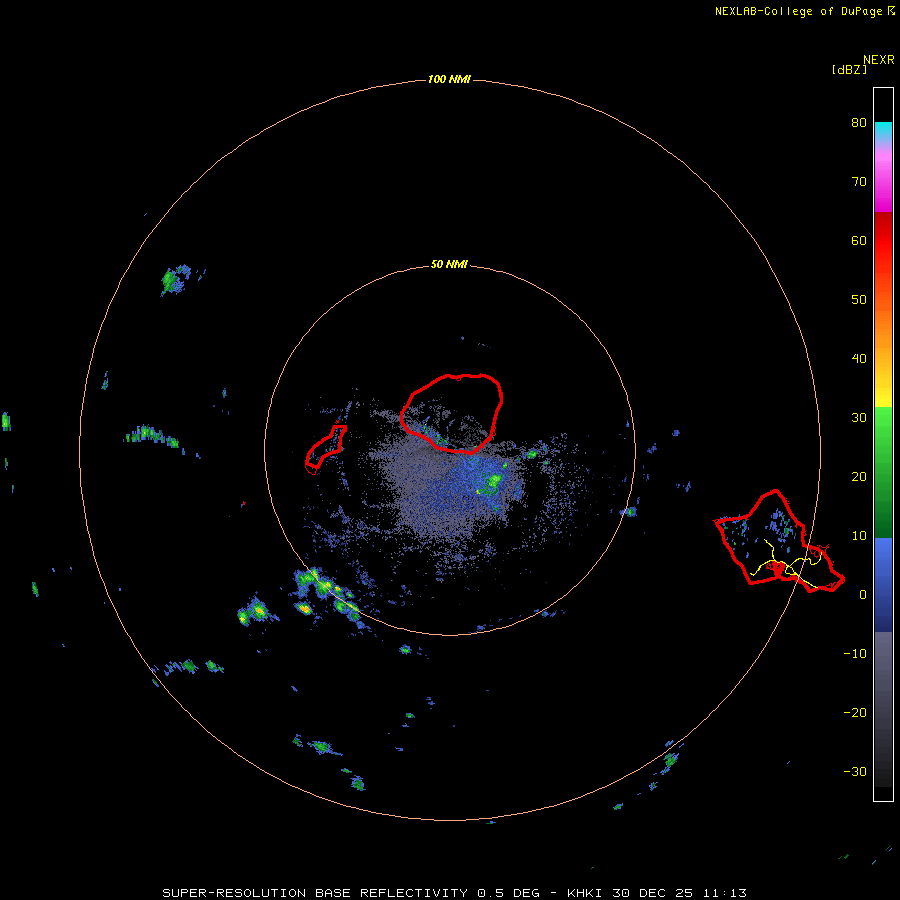This screenshot has height=900, width=900.
Task: Click the 50 NMI range ring label
Action: coord(449,265)
